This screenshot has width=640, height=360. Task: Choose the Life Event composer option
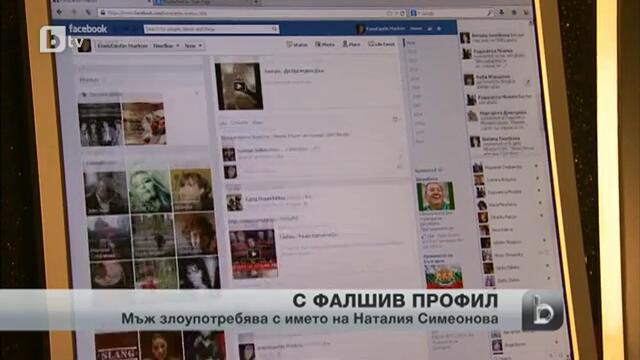click(x=382, y=44)
